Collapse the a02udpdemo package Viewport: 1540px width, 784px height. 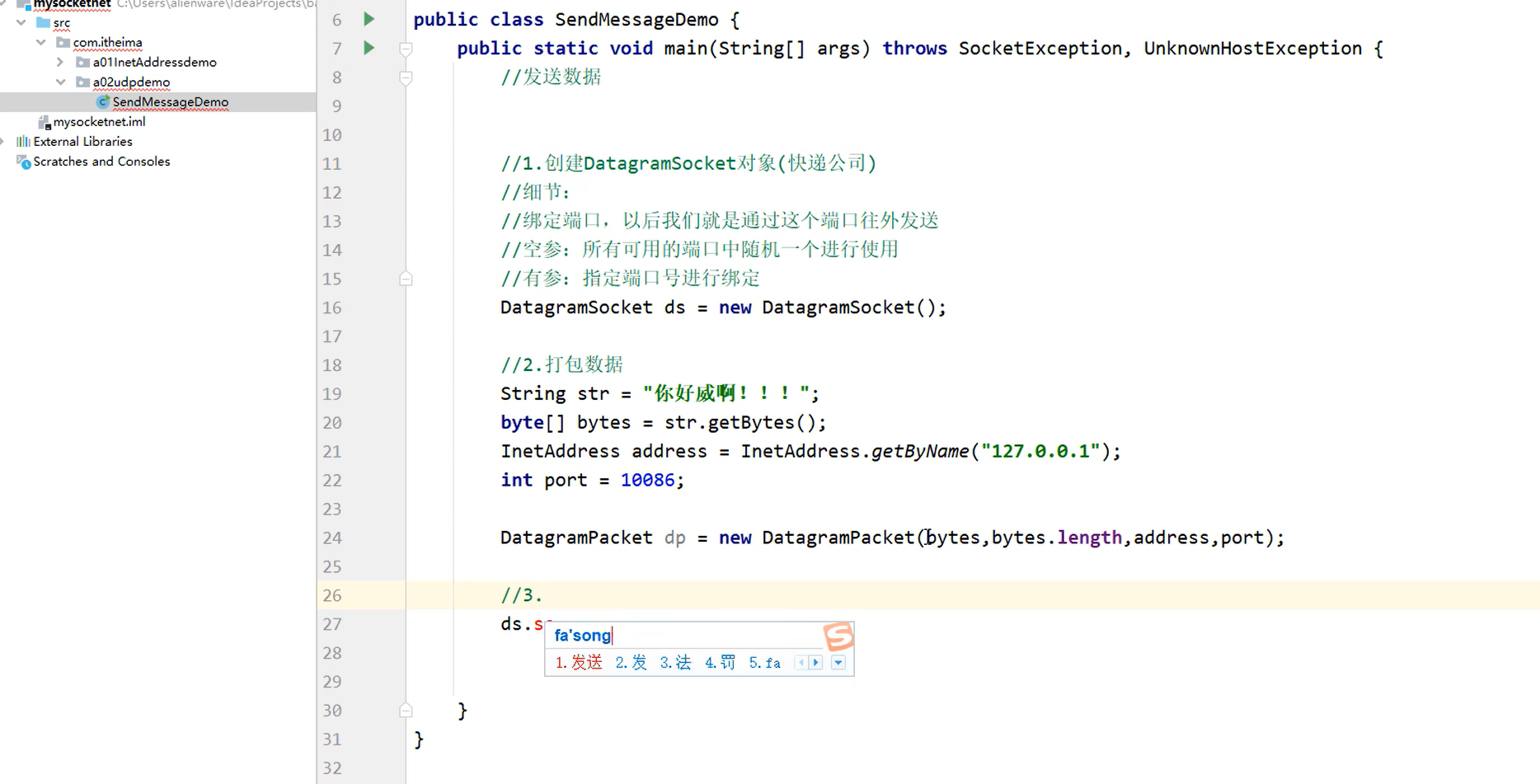click(x=59, y=82)
